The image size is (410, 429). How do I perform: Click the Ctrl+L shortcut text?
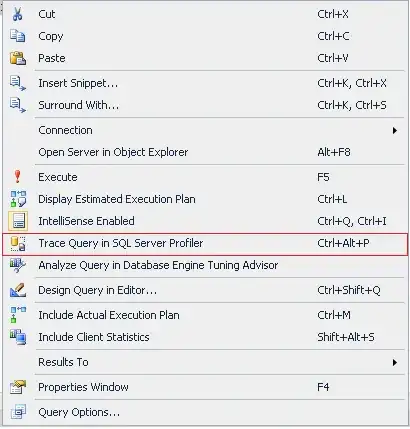click(332, 199)
